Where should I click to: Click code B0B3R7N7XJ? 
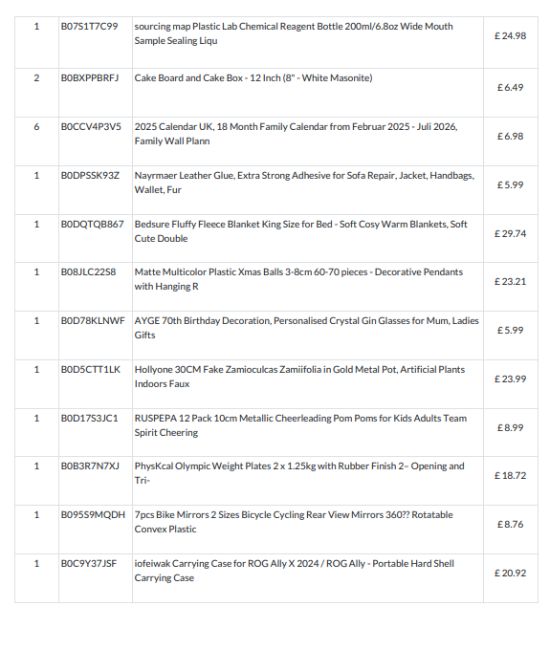click(90, 466)
